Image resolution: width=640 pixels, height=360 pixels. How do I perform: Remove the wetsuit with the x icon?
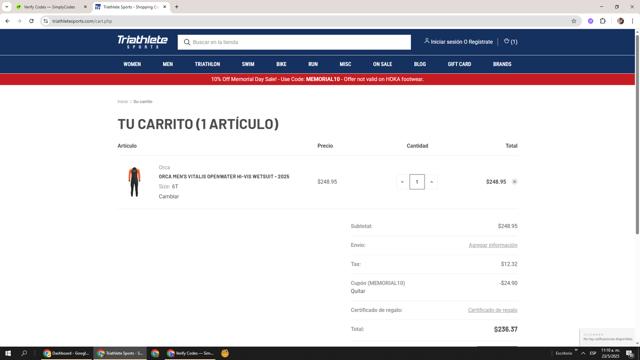514,182
